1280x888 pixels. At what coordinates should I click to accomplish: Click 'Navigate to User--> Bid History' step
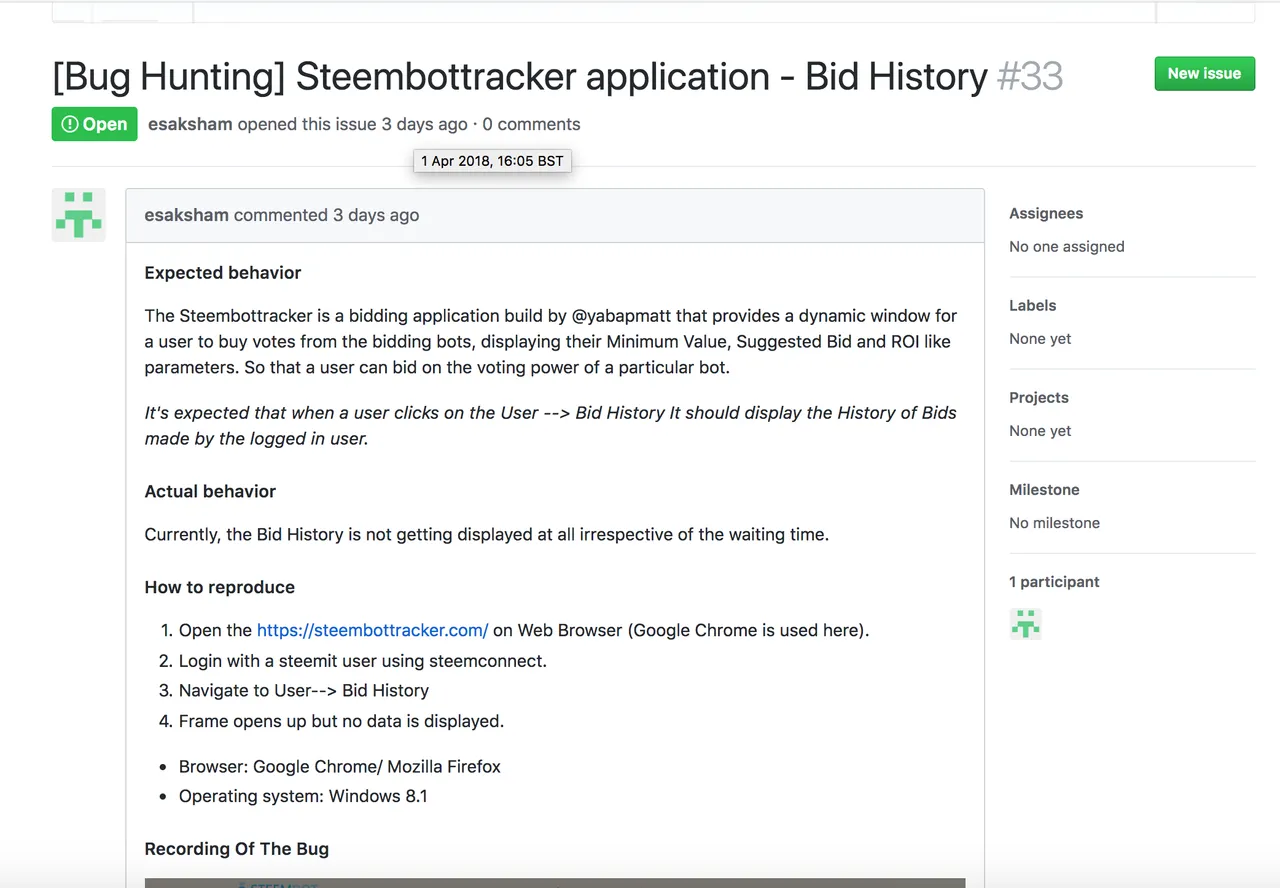(304, 690)
